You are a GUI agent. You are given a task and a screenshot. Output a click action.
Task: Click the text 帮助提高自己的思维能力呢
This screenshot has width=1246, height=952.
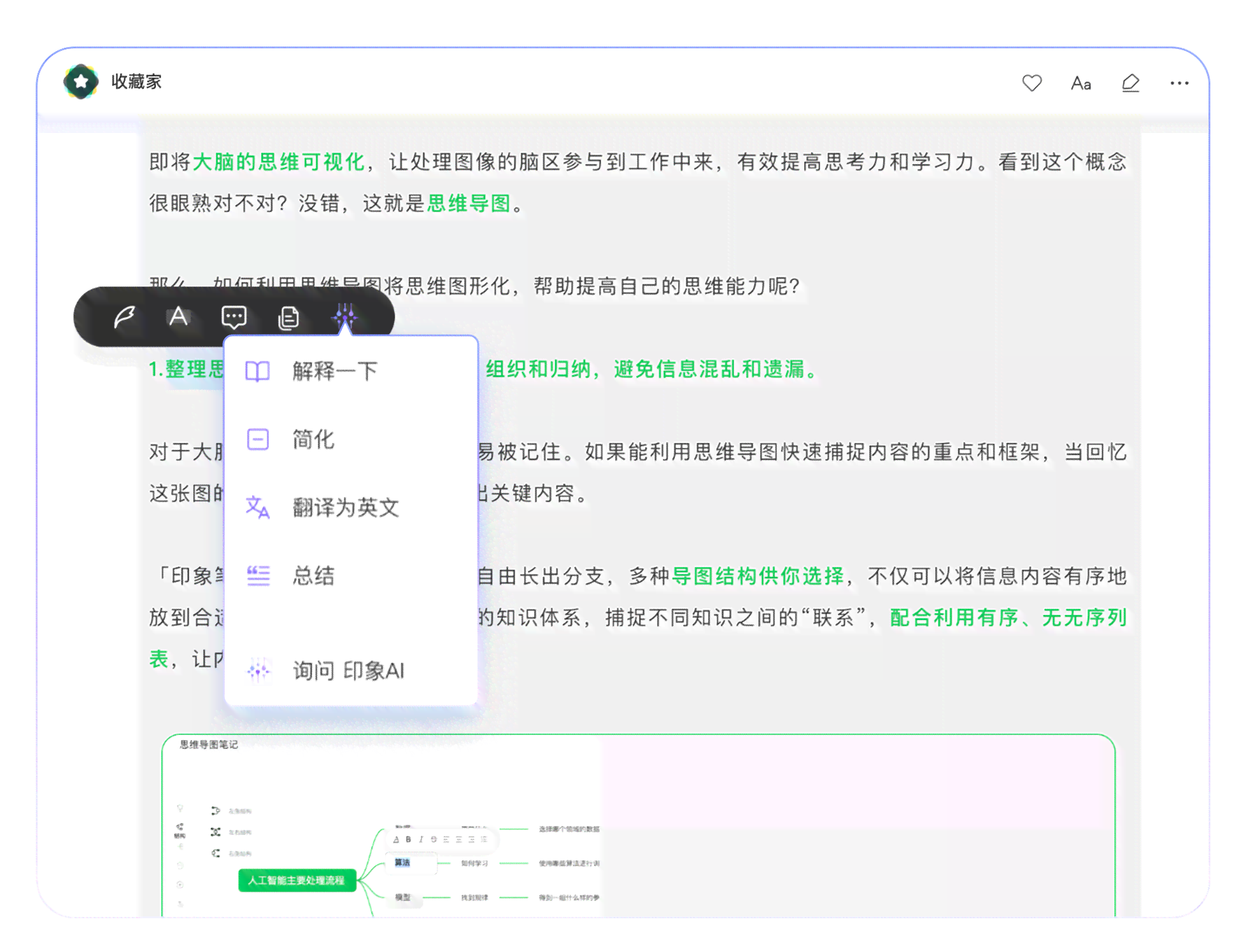pyautogui.click(x=660, y=286)
